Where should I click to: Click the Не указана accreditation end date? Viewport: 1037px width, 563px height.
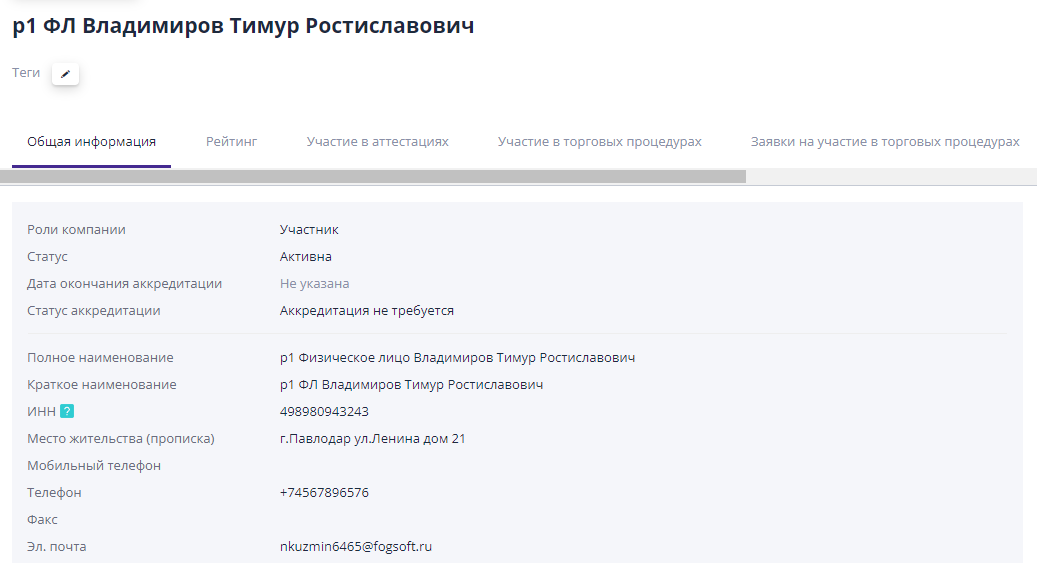pos(314,283)
